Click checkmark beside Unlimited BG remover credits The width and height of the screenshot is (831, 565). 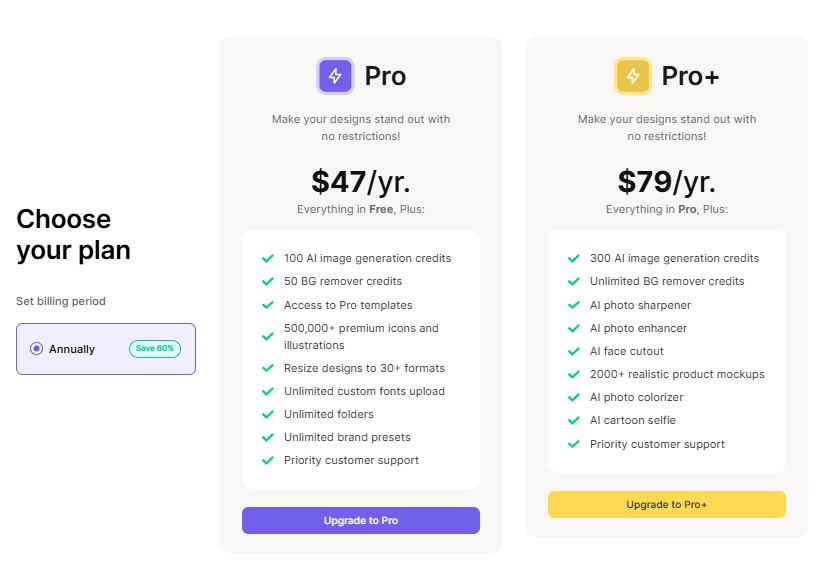click(x=574, y=281)
